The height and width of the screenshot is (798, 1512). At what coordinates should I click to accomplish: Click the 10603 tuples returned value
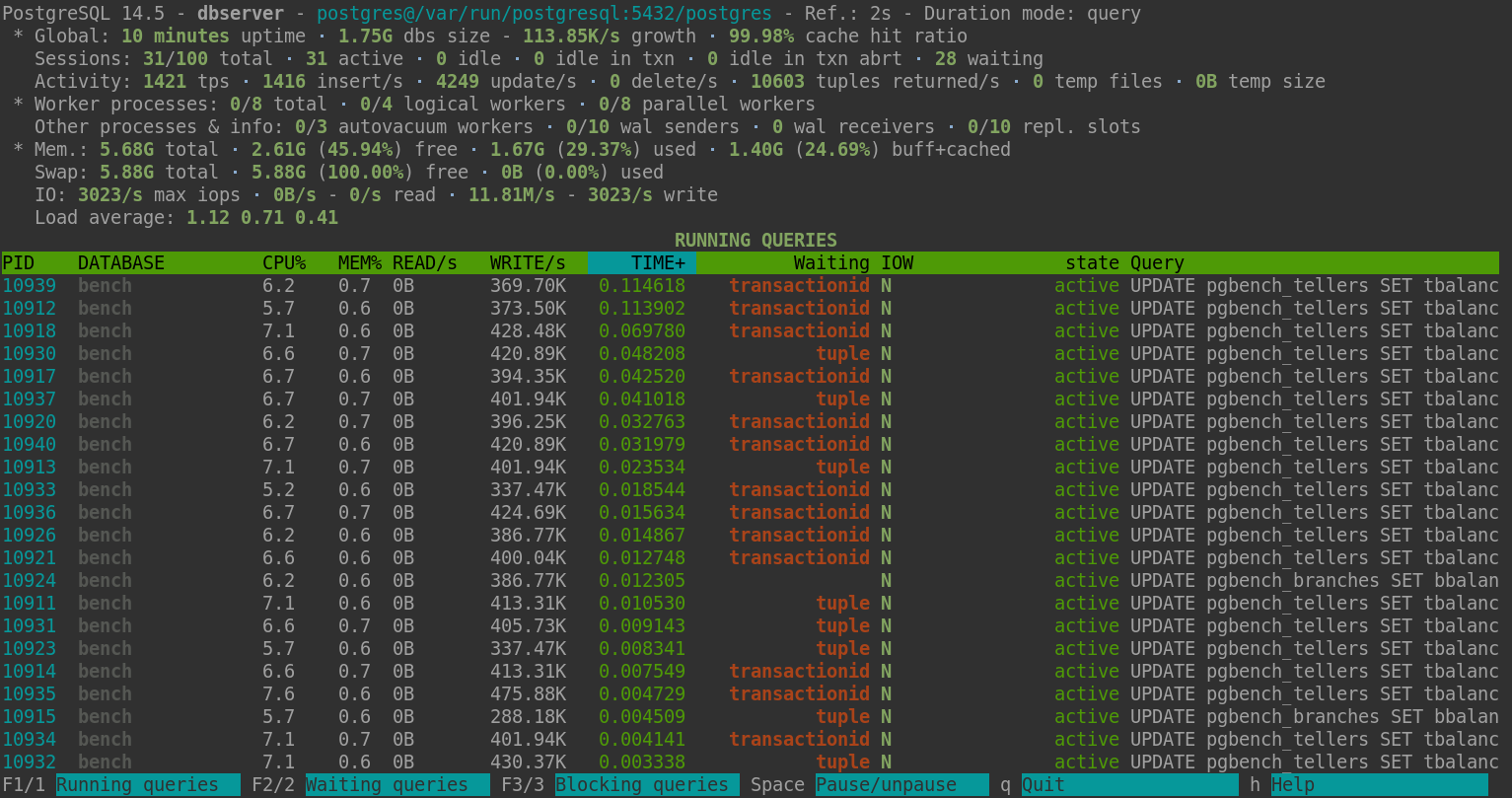click(777, 82)
